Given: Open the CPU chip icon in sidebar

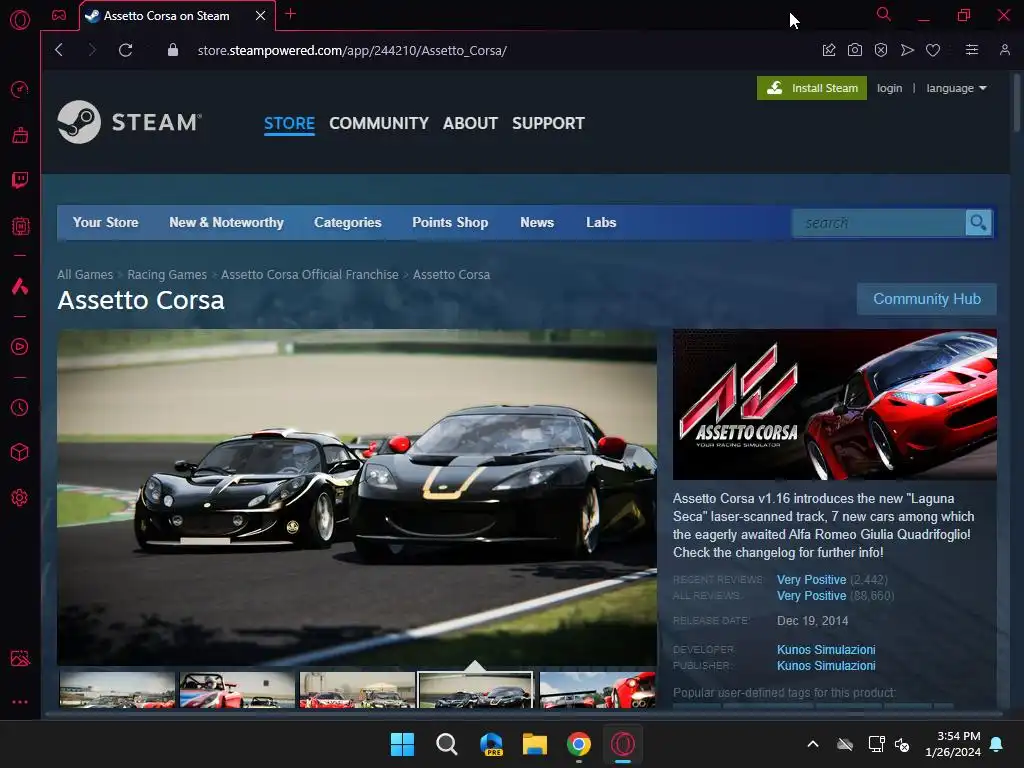Looking at the screenshot, I should coord(20,226).
